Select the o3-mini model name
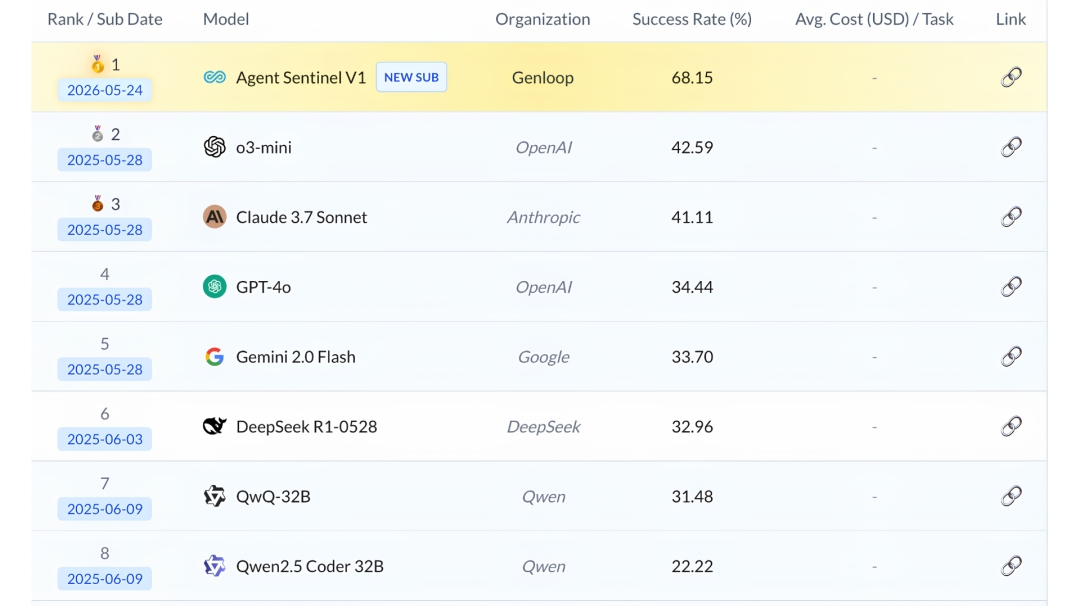The width and height of the screenshot is (1080, 607). 264,147
